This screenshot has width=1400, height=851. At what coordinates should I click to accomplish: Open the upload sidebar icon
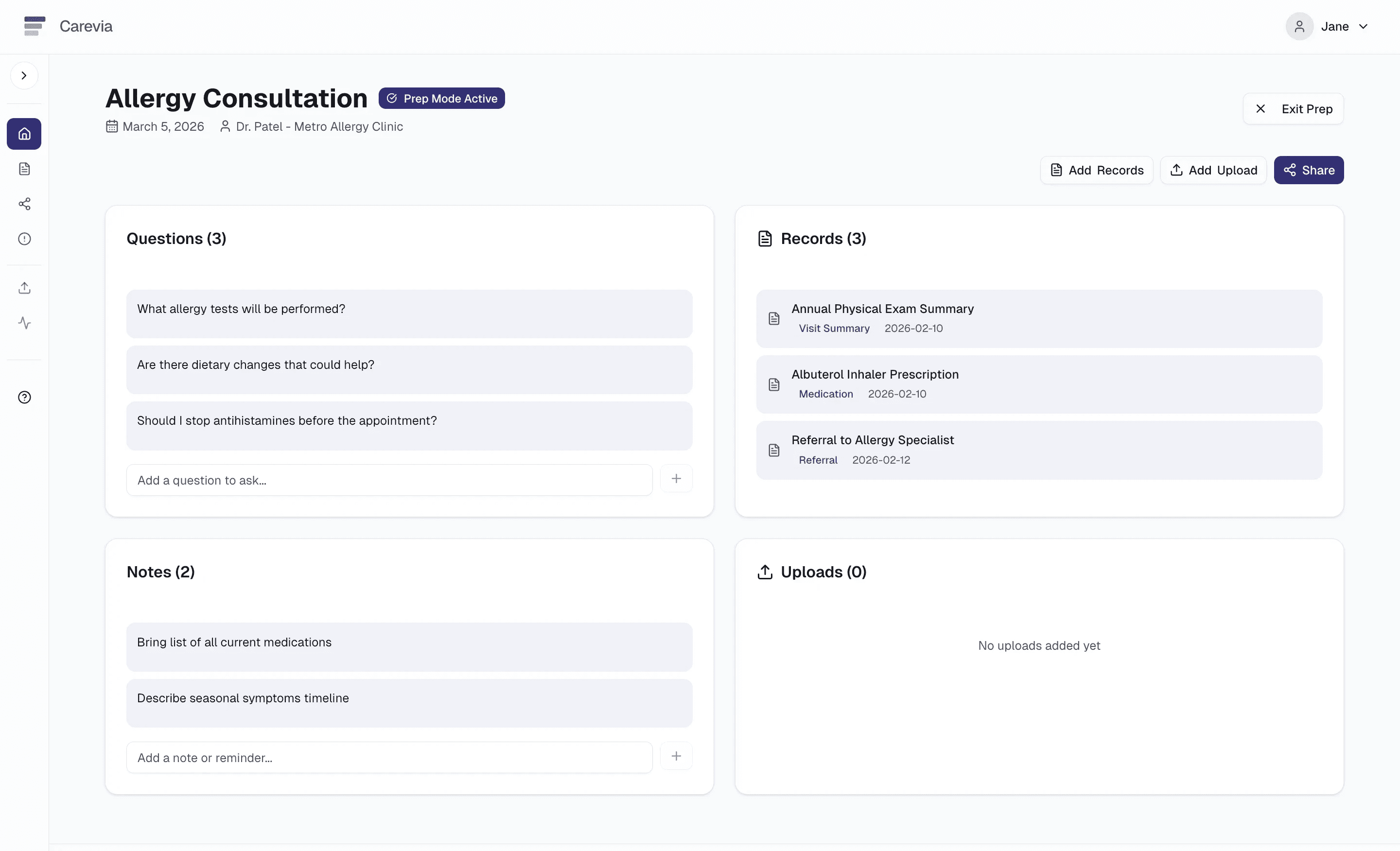coord(24,288)
